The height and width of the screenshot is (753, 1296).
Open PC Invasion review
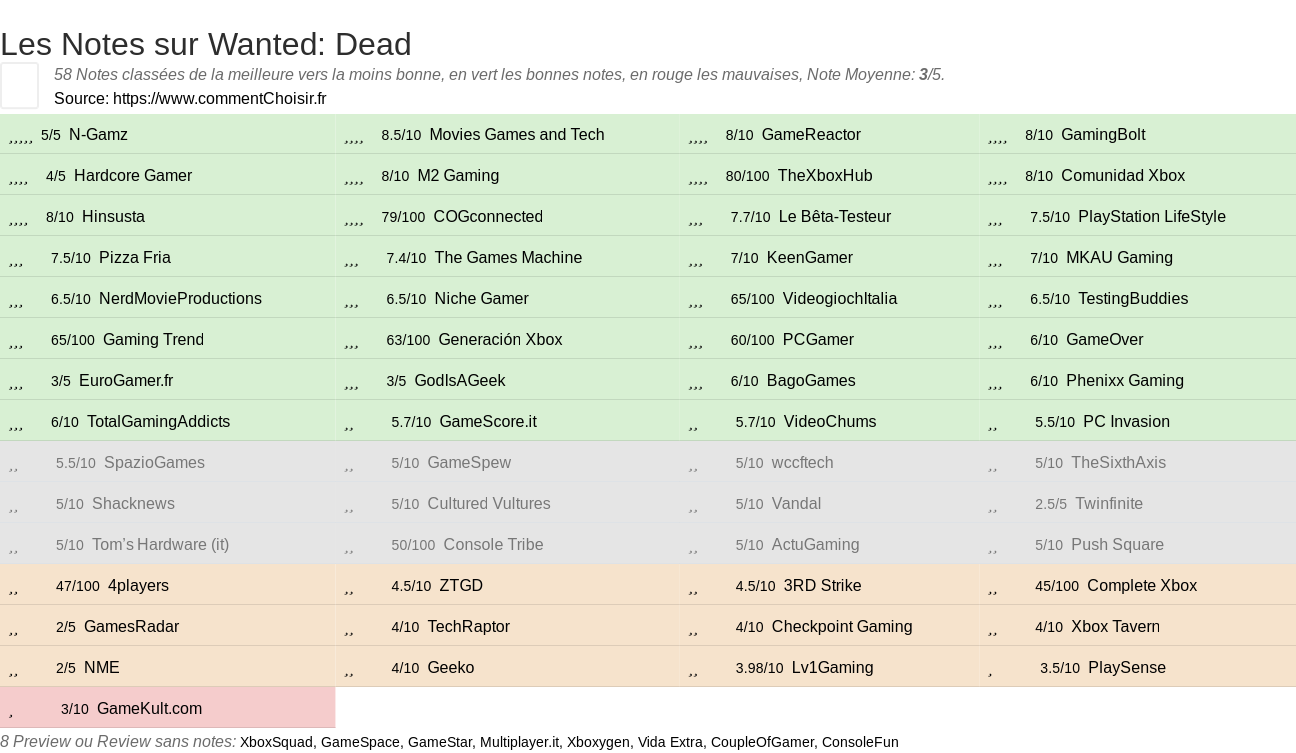(1126, 421)
